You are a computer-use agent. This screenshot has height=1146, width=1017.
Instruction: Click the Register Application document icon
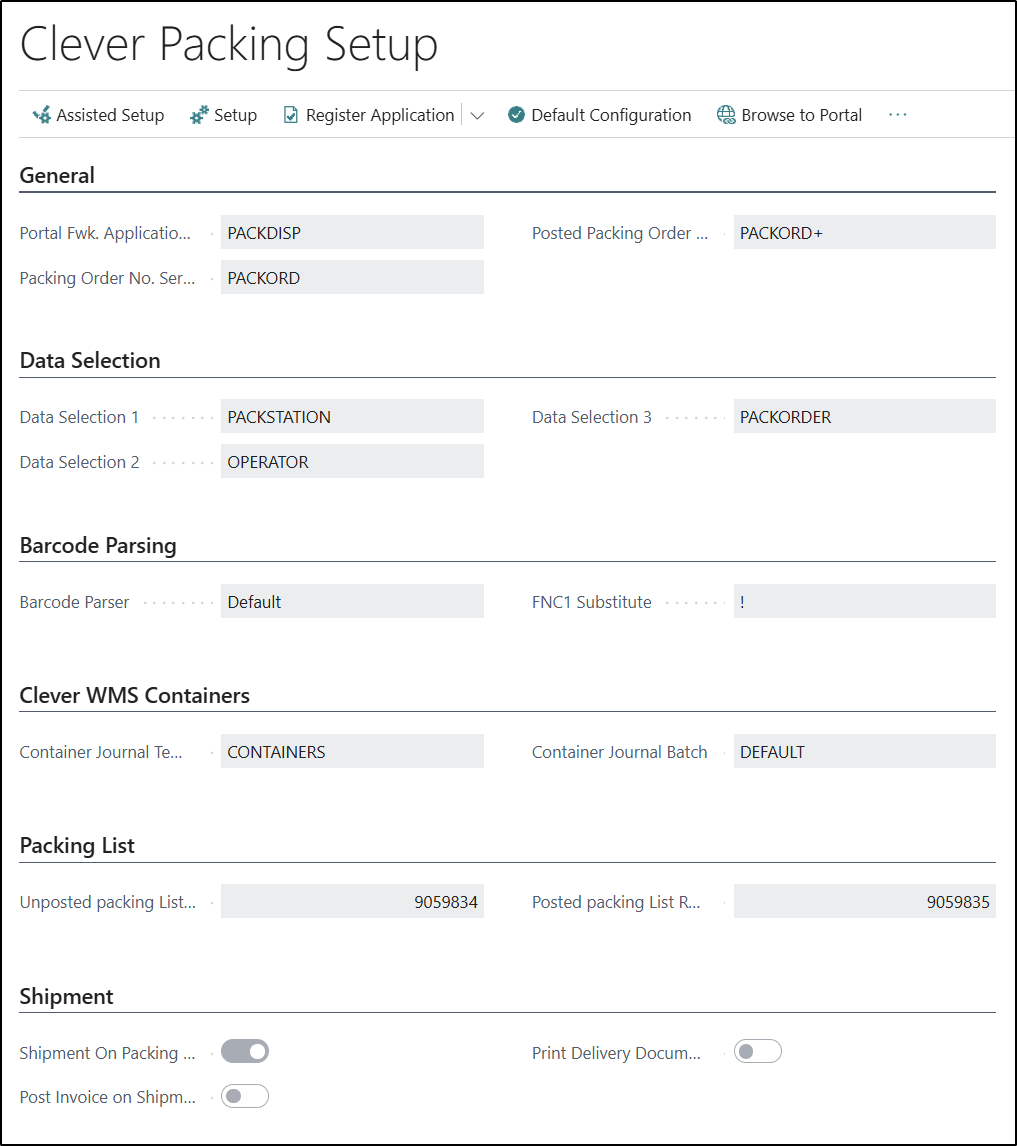coord(291,116)
